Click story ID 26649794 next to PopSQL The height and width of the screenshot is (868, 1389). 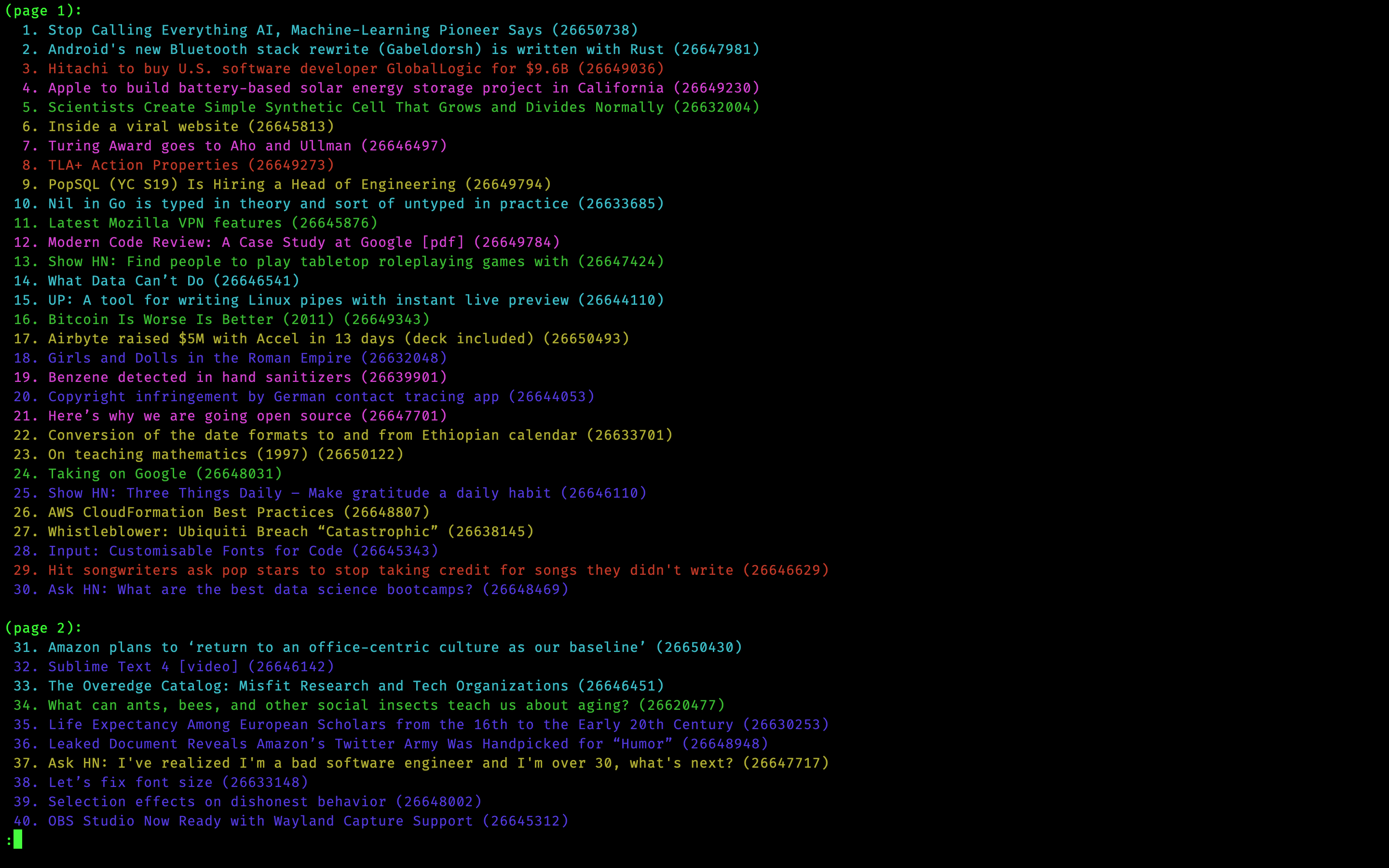[508, 184]
